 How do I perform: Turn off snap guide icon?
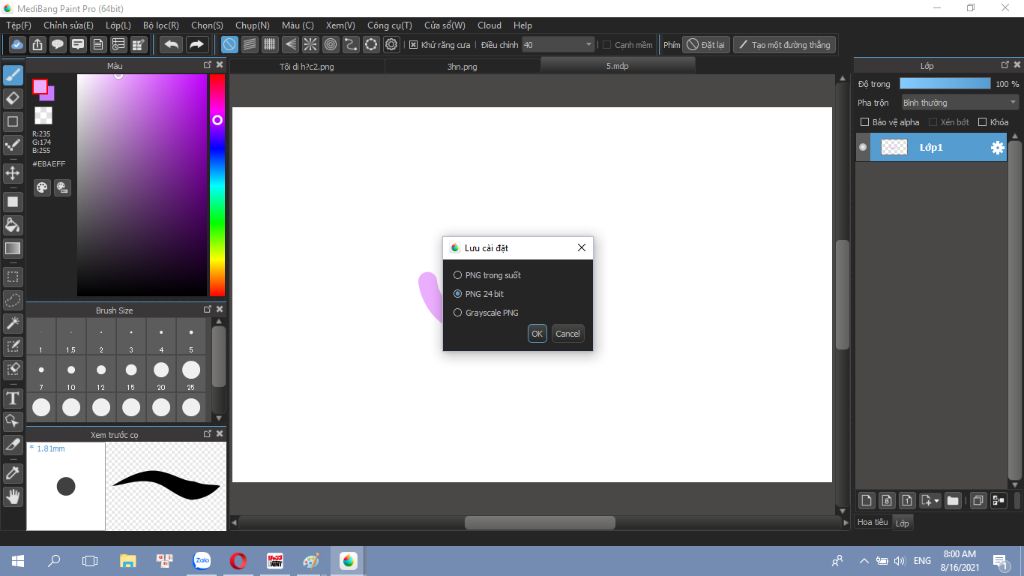229,44
